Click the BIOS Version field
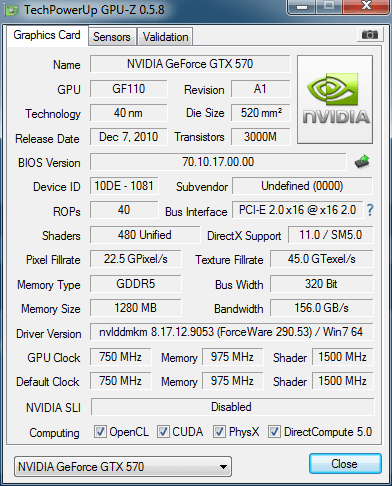The width and height of the screenshot is (392, 486). point(218,162)
